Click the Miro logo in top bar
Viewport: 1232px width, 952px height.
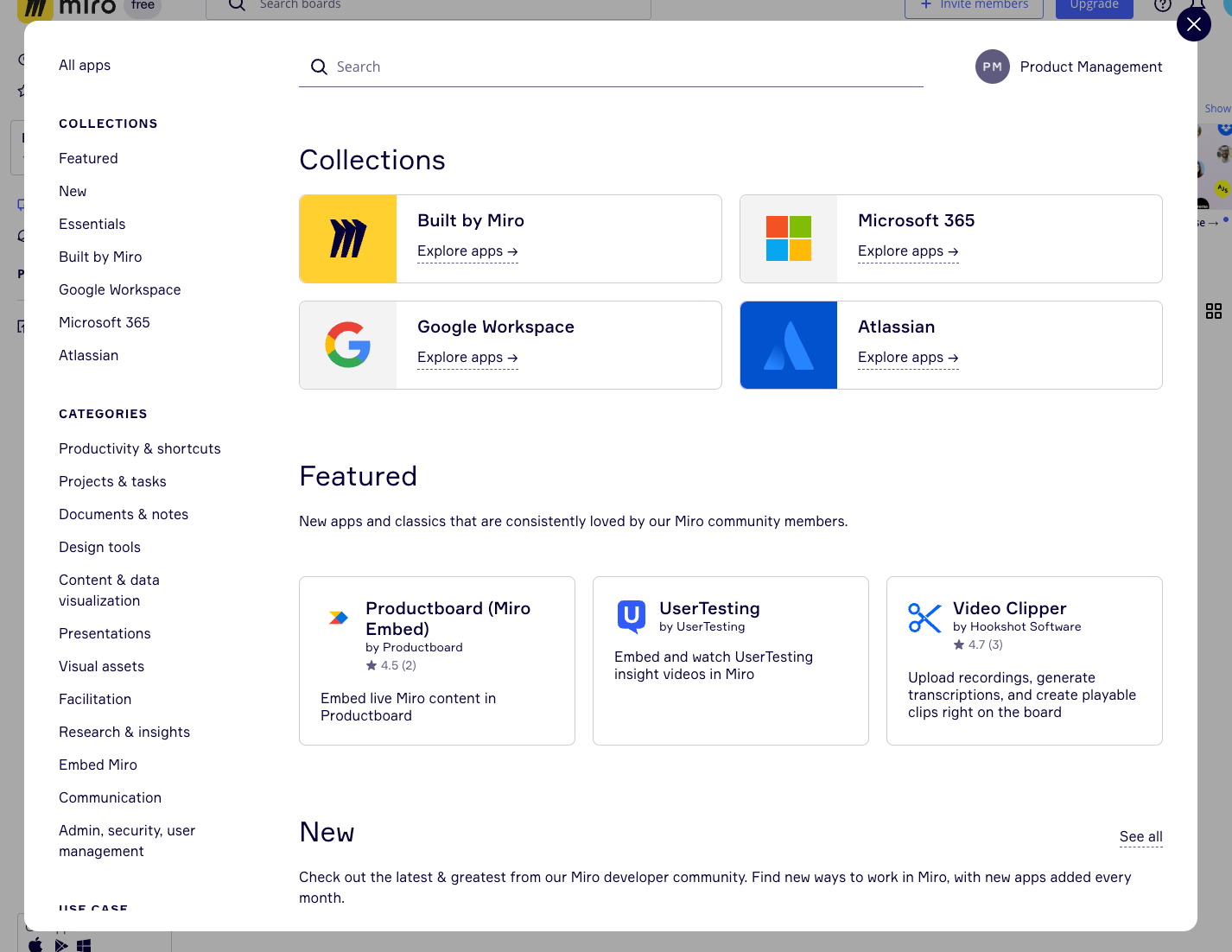pos(67,7)
